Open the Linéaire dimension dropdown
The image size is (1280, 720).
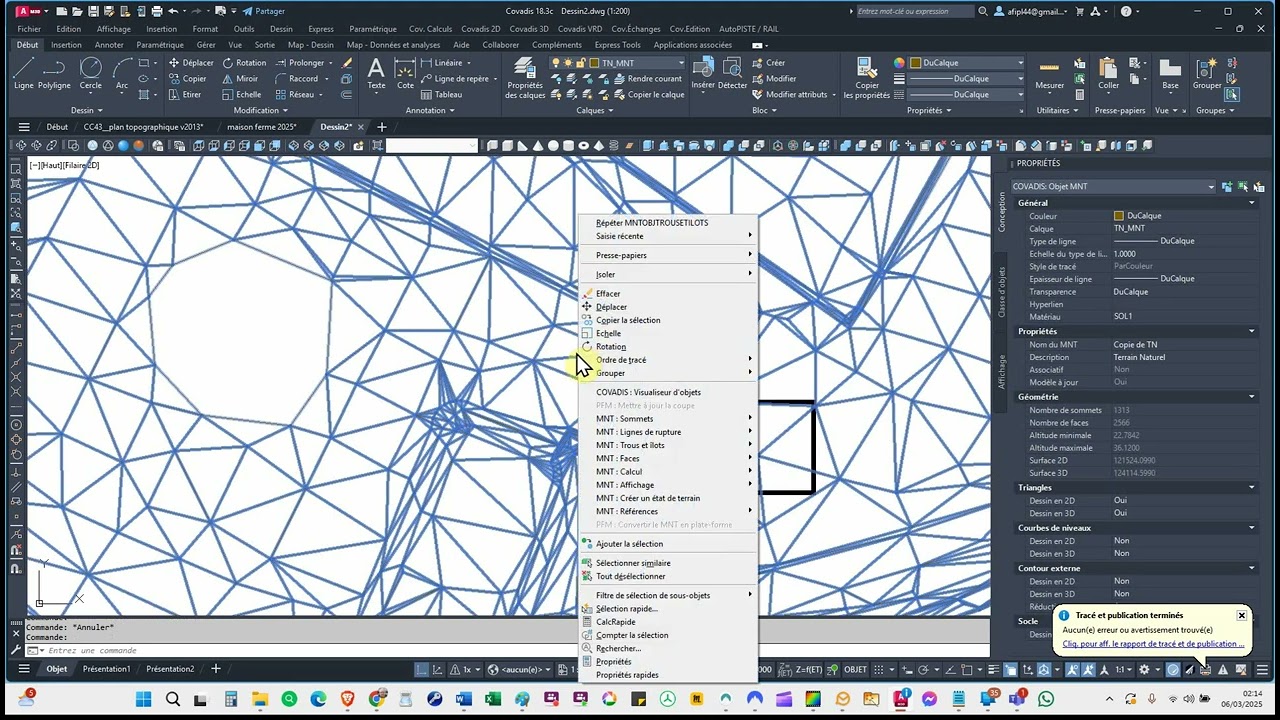469,63
